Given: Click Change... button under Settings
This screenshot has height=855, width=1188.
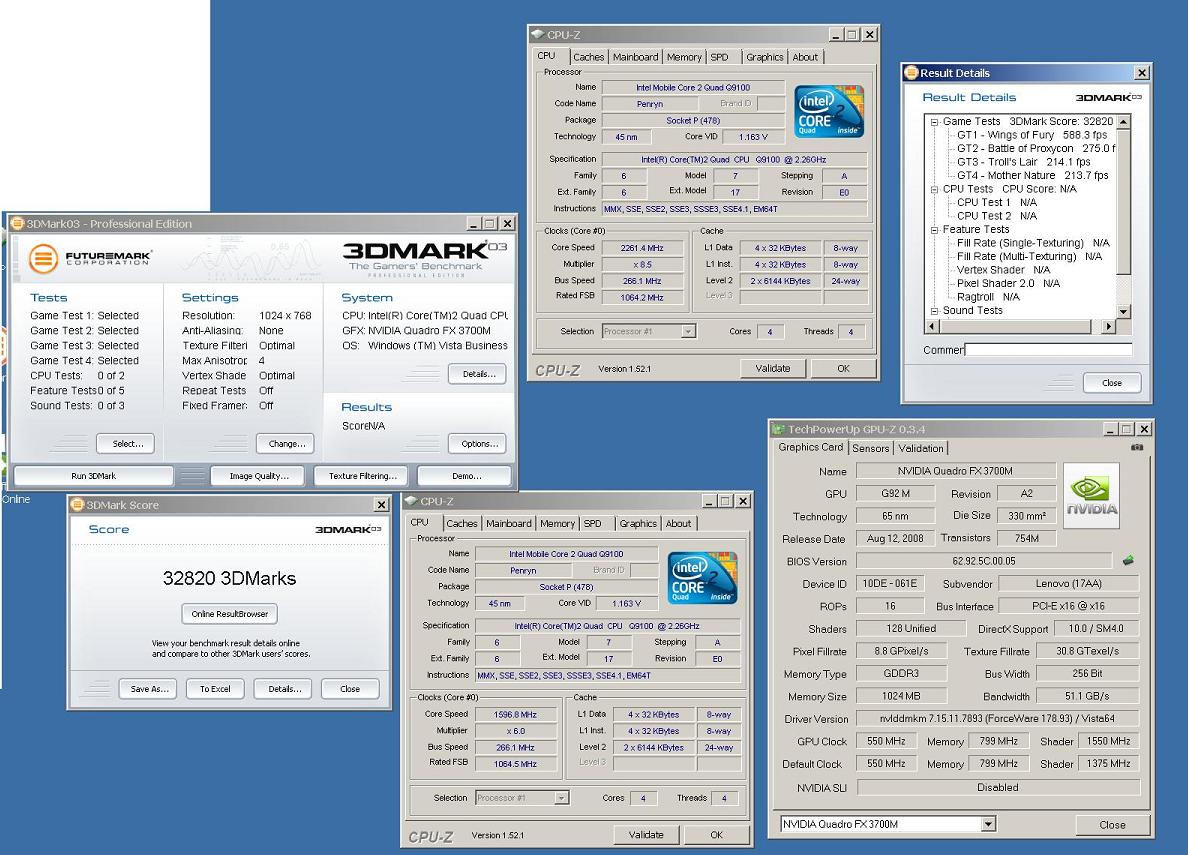Looking at the screenshot, I should click(x=286, y=443).
